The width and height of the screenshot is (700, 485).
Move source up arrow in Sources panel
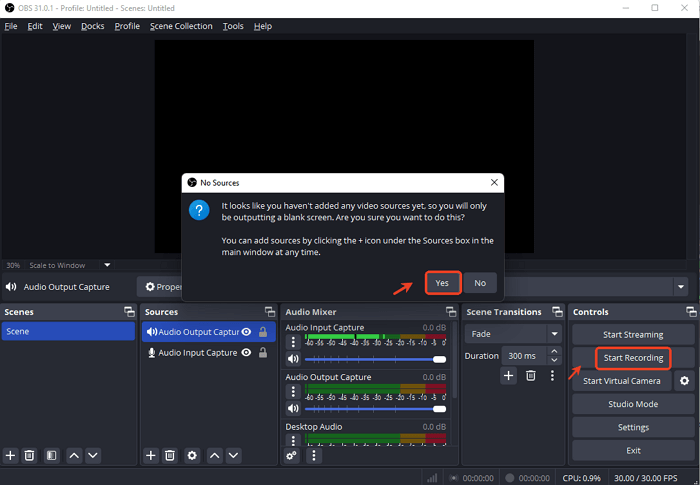point(215,456)
